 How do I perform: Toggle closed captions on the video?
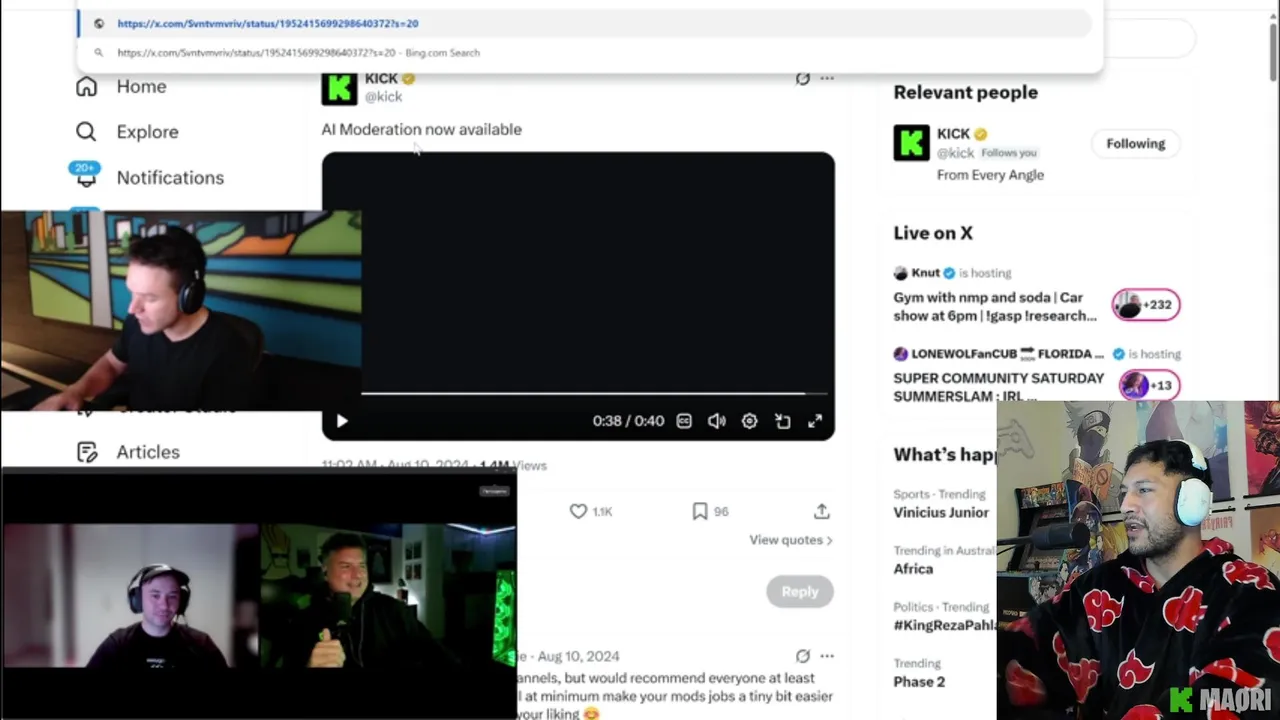coord(684,421)
